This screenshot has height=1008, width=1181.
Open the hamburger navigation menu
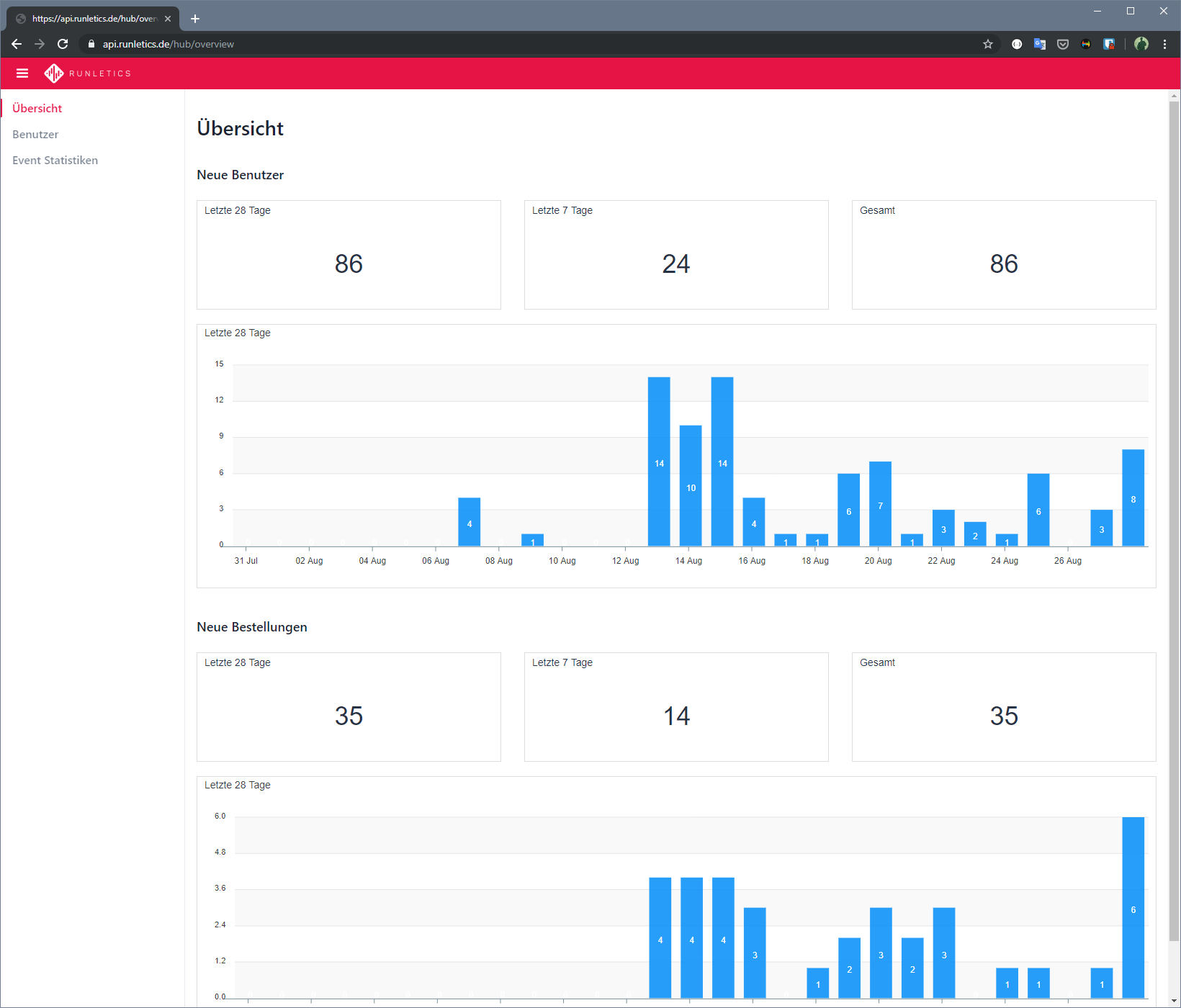click(22, 73)
